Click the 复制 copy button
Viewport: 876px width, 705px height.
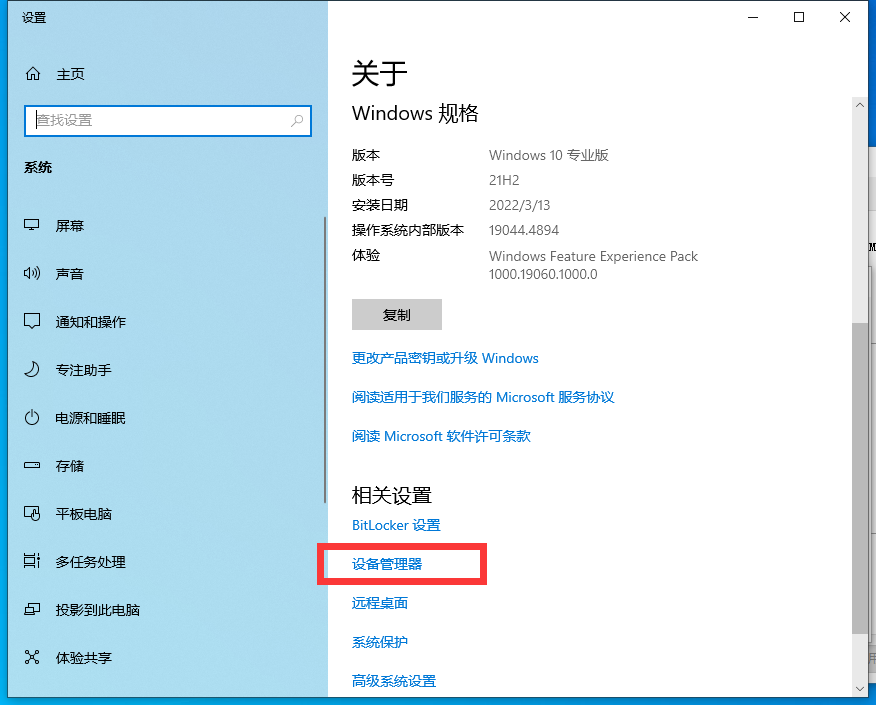tap(397, 315)
